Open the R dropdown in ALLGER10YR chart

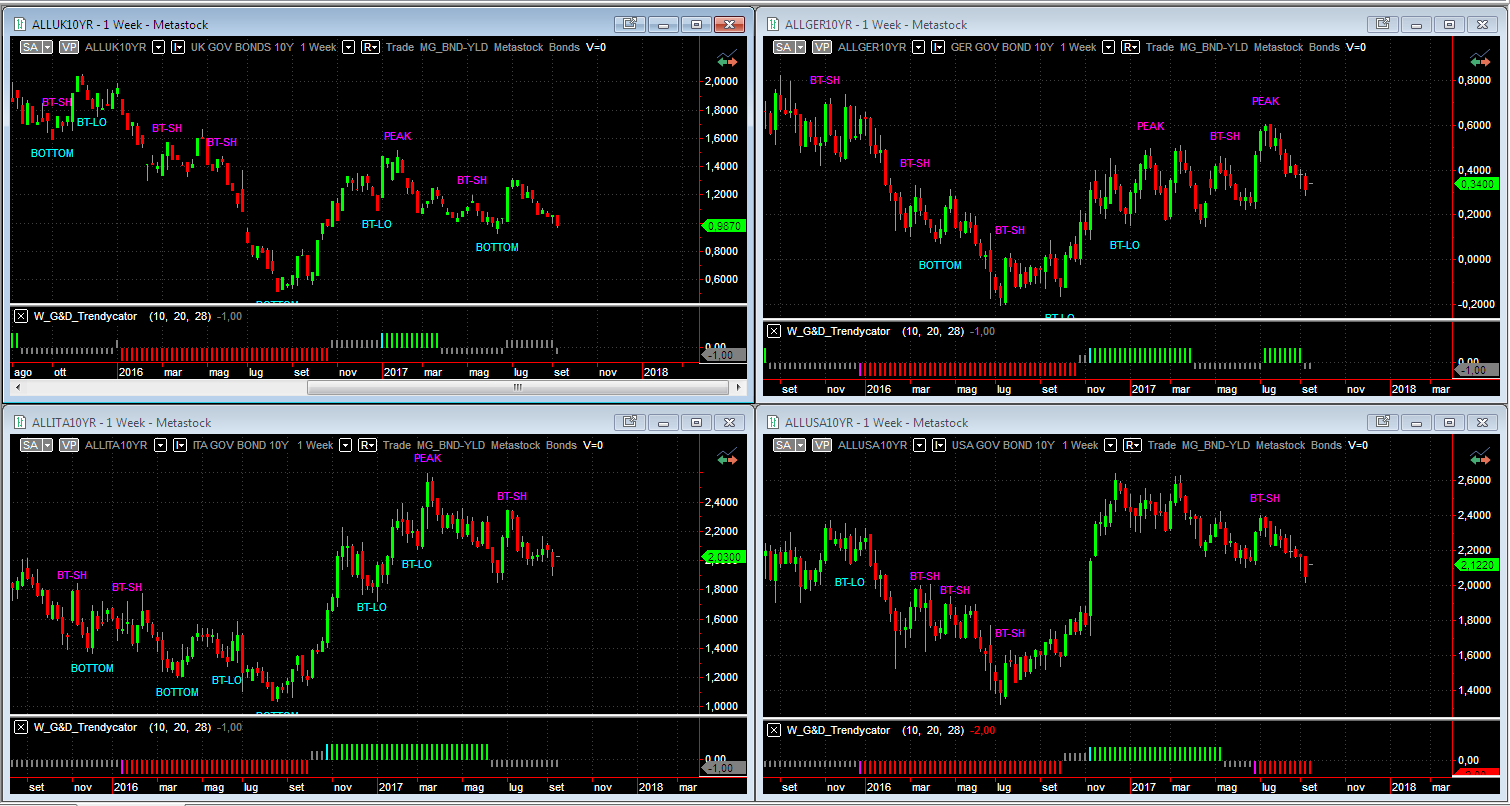pyautogui.click(x=1130, y=47)
